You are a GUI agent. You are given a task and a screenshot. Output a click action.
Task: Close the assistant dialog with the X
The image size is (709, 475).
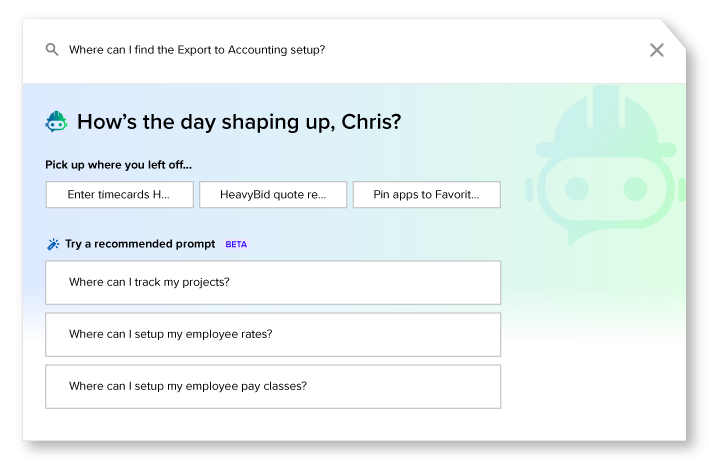point(657,50)
